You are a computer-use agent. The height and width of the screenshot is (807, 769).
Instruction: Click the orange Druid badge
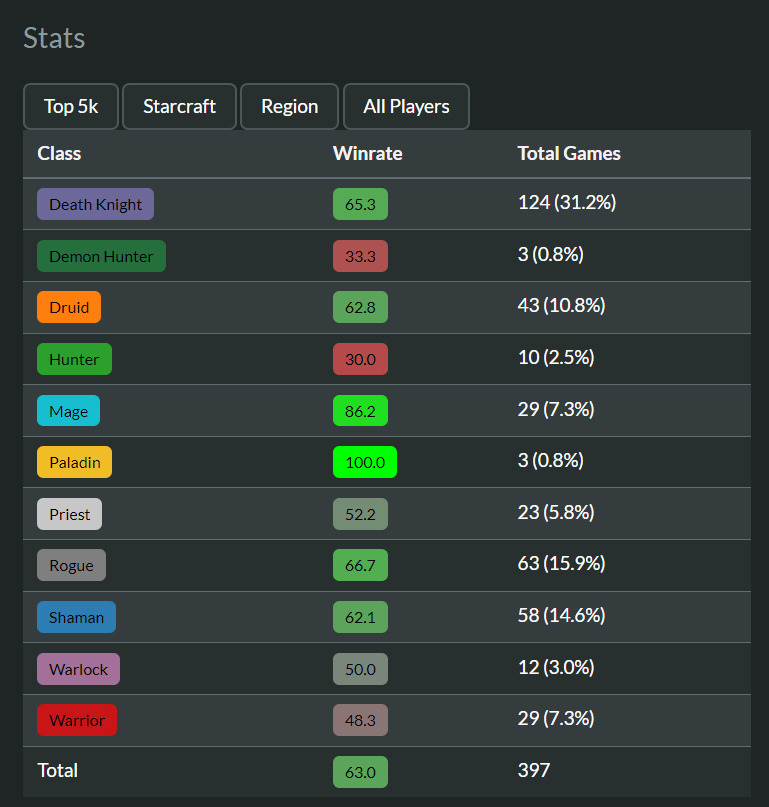point(69,307)
